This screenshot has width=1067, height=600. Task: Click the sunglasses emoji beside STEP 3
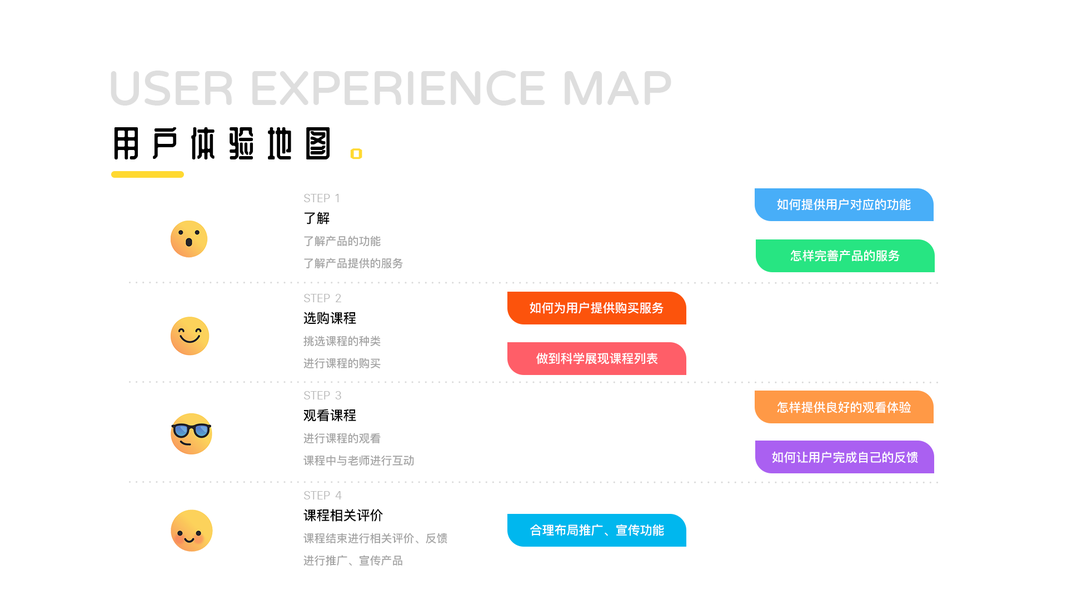pyautogui.click(x=191, y=433)
